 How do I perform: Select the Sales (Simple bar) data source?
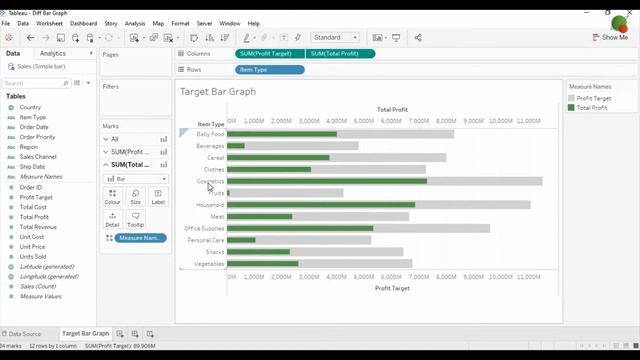[x=41, y=67]
